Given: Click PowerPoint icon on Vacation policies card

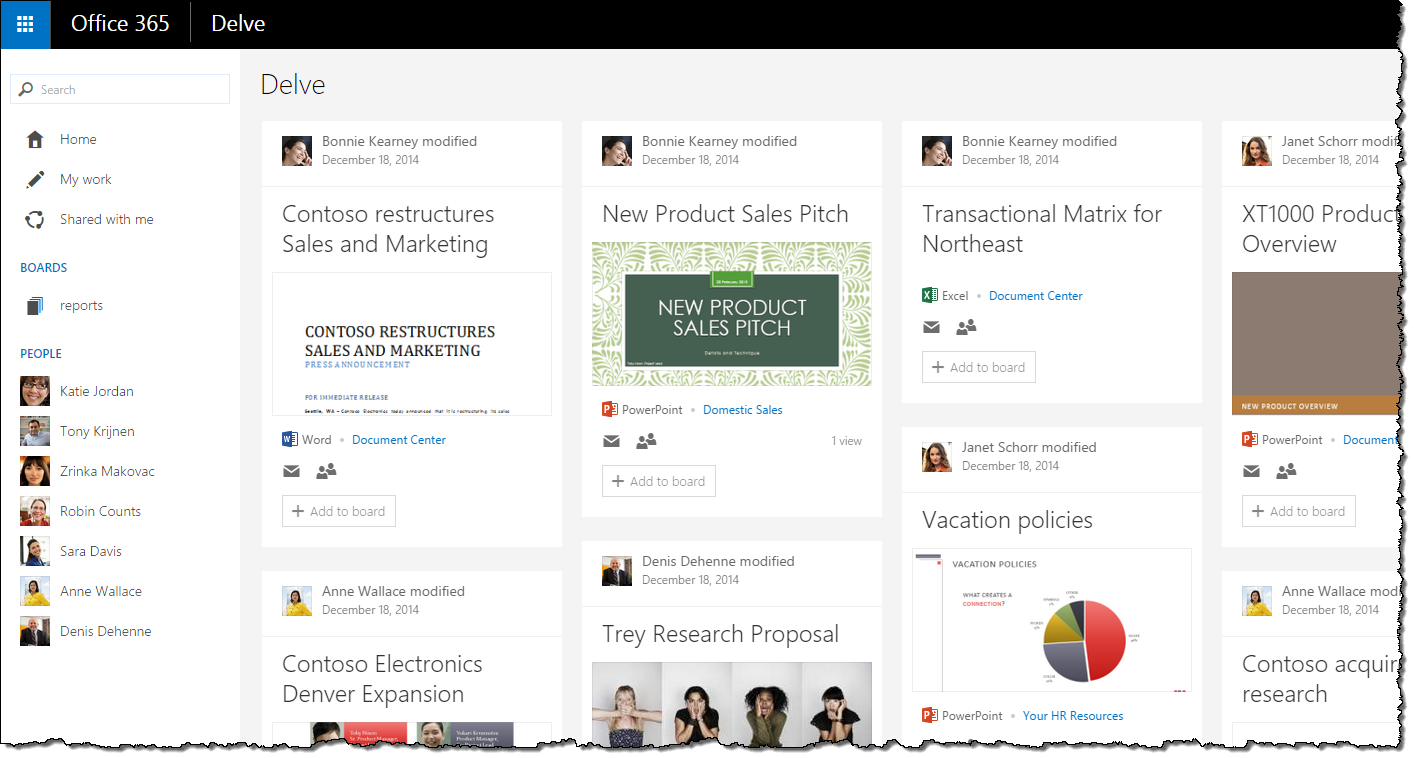Looking at the screenshot, I should (x=930, y=715).
